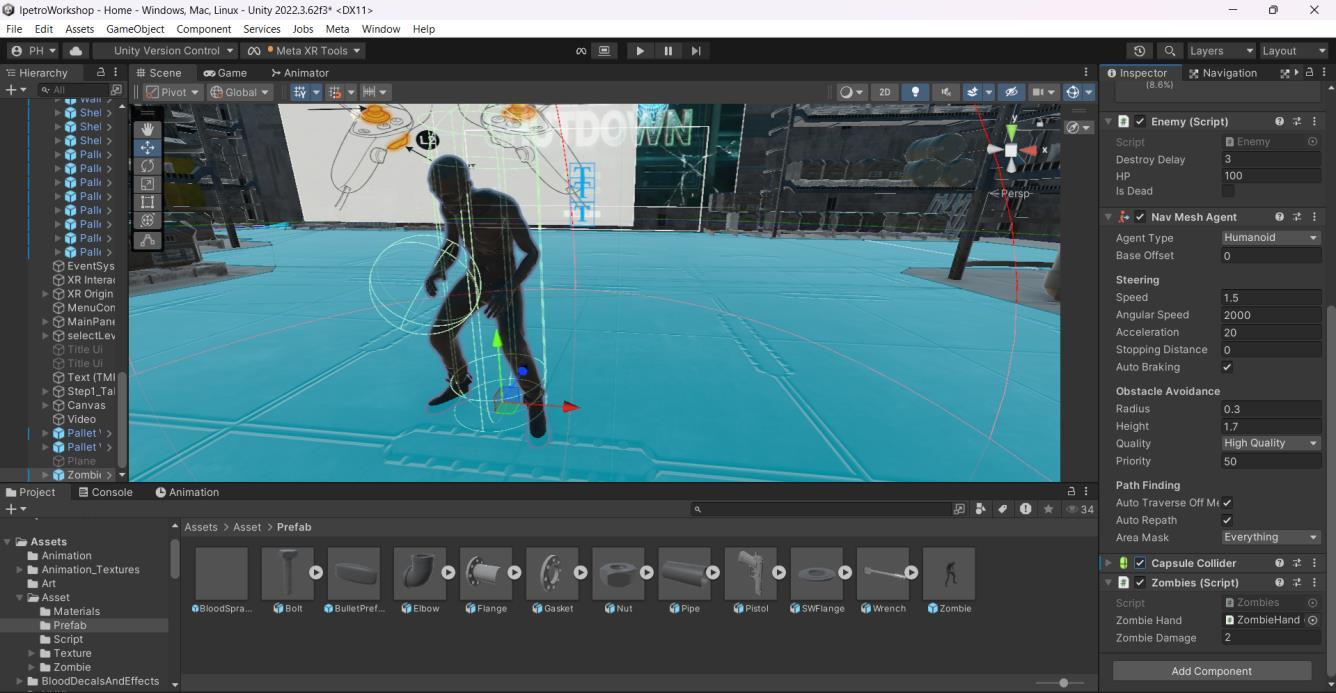Switch to the Navigation tab
Image resolution: width=1336 pixels, height=693 pixels.
(1222, 73)
